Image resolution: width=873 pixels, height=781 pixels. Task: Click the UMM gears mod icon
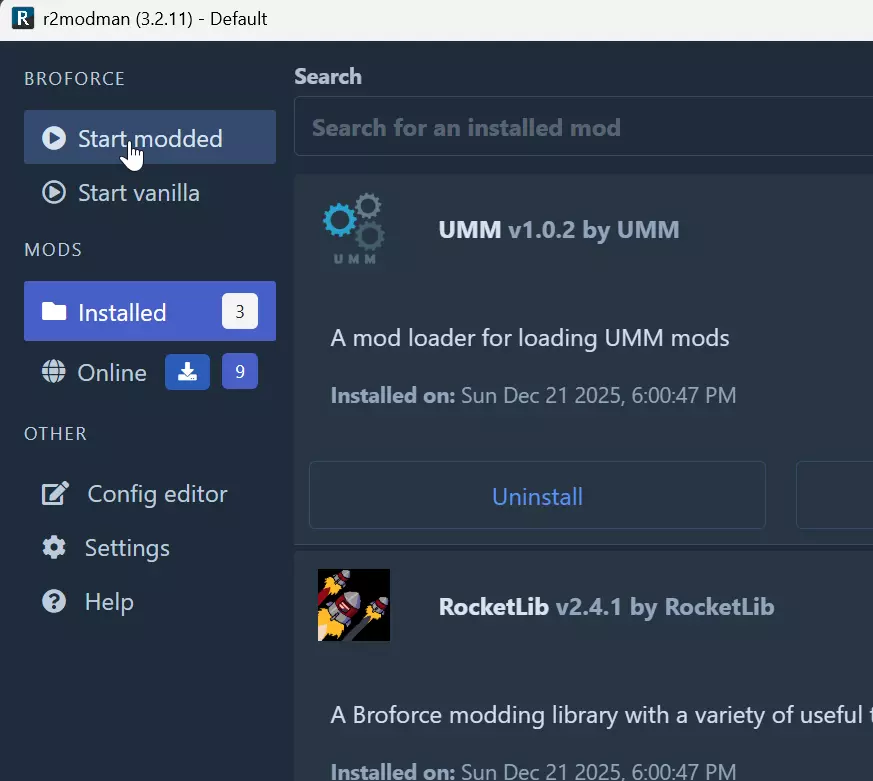point(354,229)
